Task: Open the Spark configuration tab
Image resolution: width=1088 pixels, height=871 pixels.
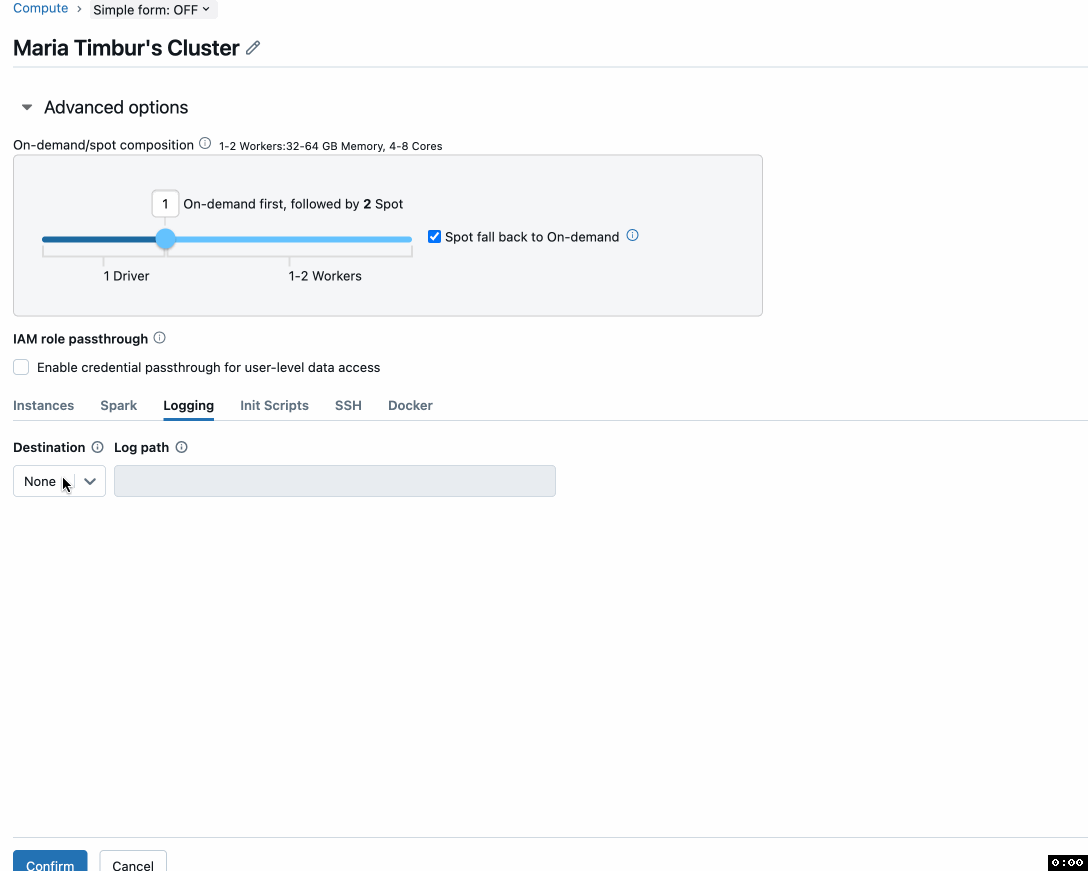Action: pos(118,405)
